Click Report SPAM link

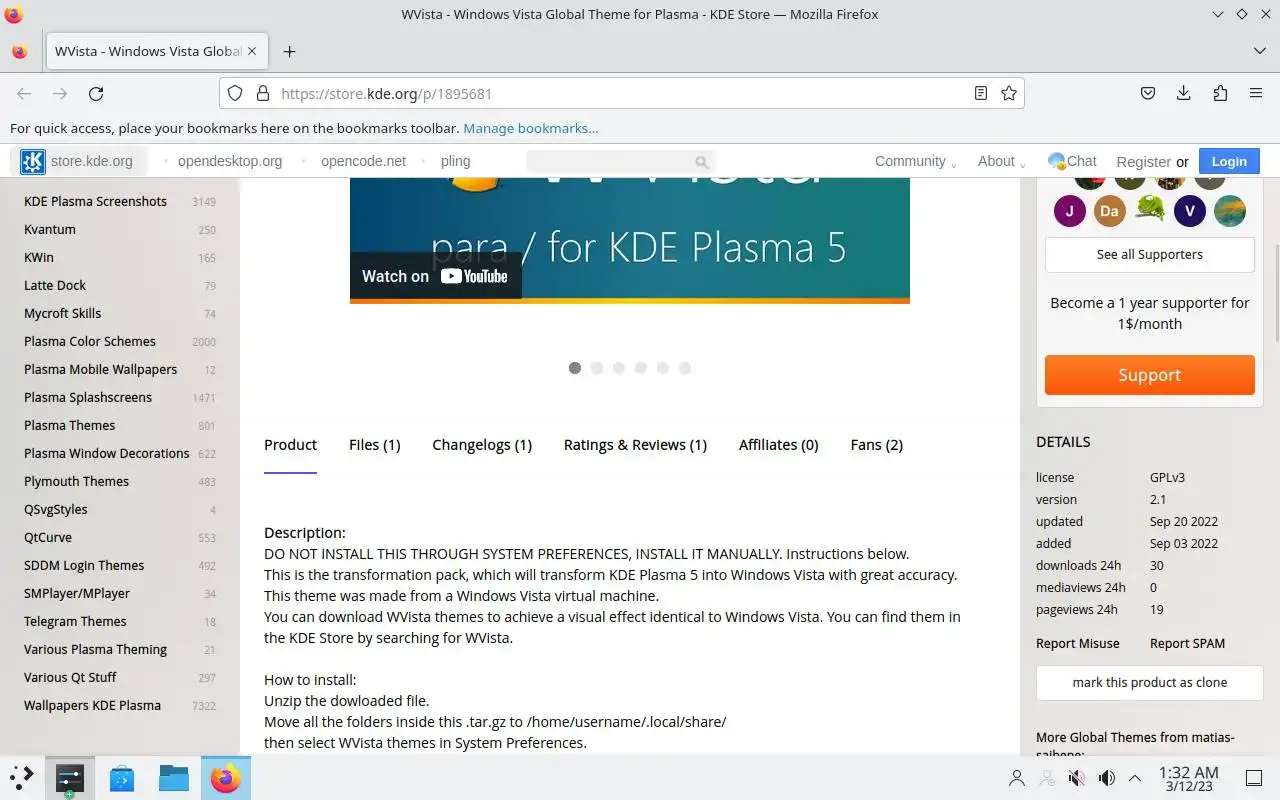tap(1187, 643)
